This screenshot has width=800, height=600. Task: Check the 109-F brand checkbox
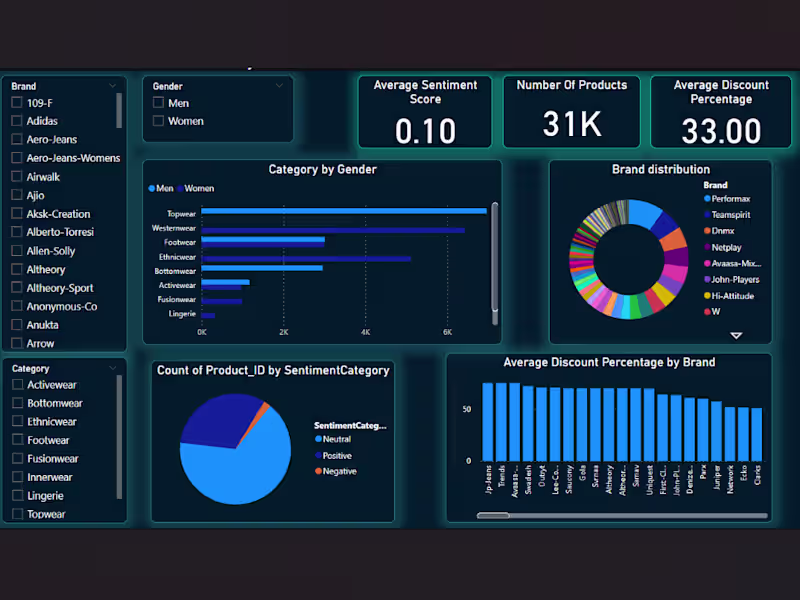tap(17, 103)
